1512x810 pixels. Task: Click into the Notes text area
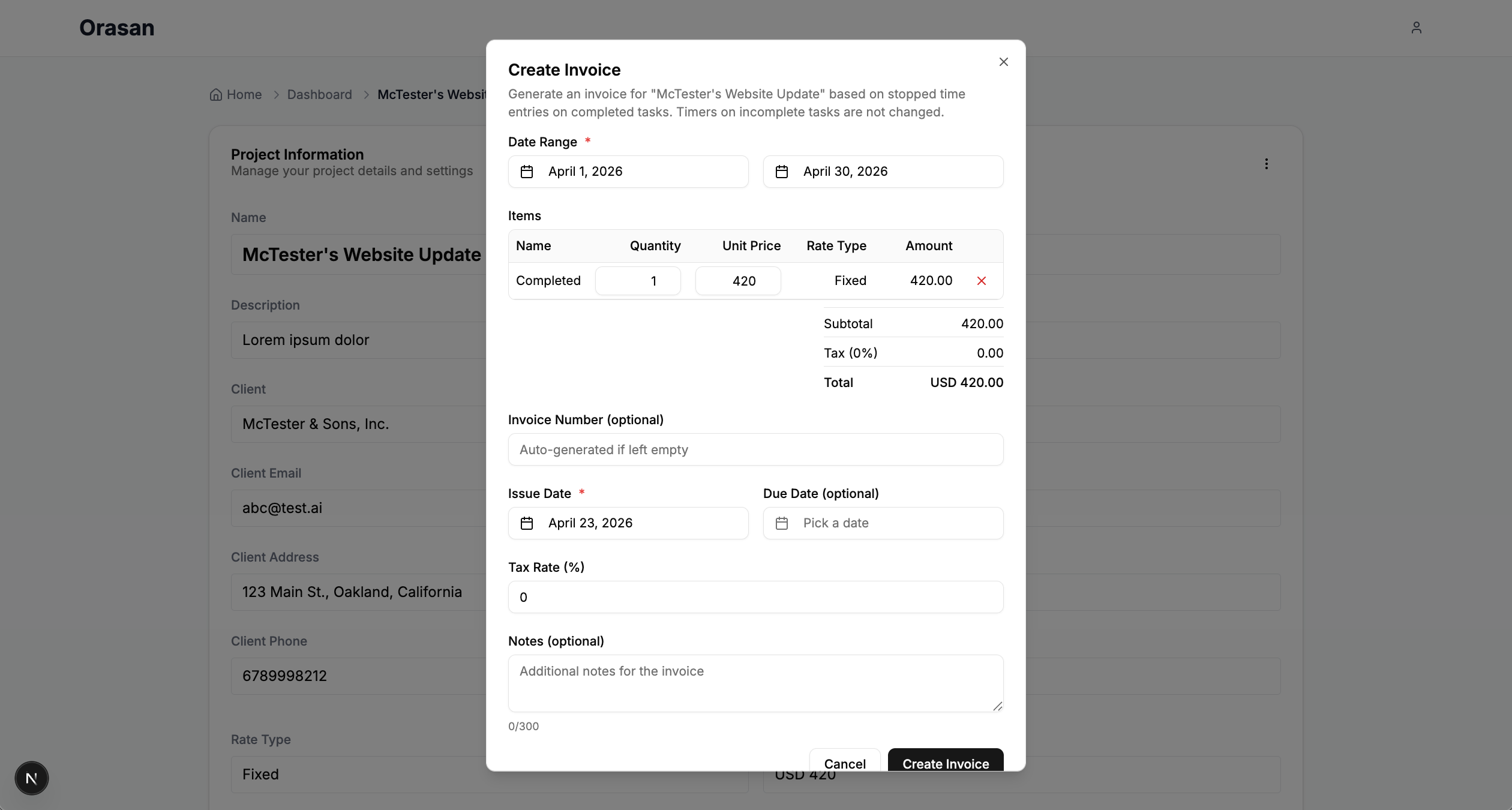755,683
